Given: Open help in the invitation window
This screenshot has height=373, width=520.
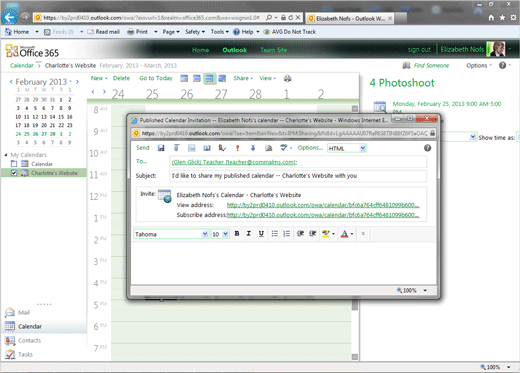Looking at the screenshot, I should tap(427, 148).
